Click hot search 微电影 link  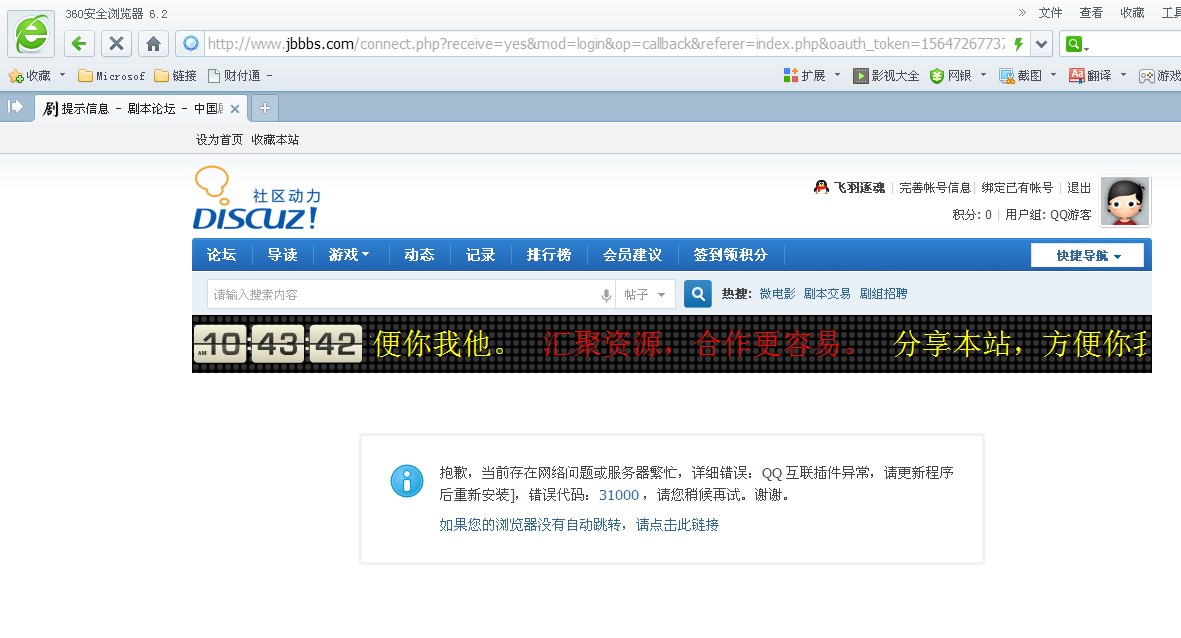(777, 294)
